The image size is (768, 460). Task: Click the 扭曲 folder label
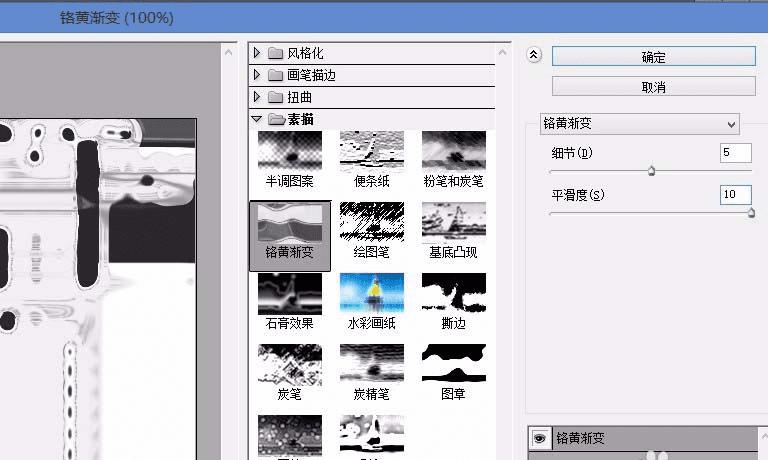299,97
